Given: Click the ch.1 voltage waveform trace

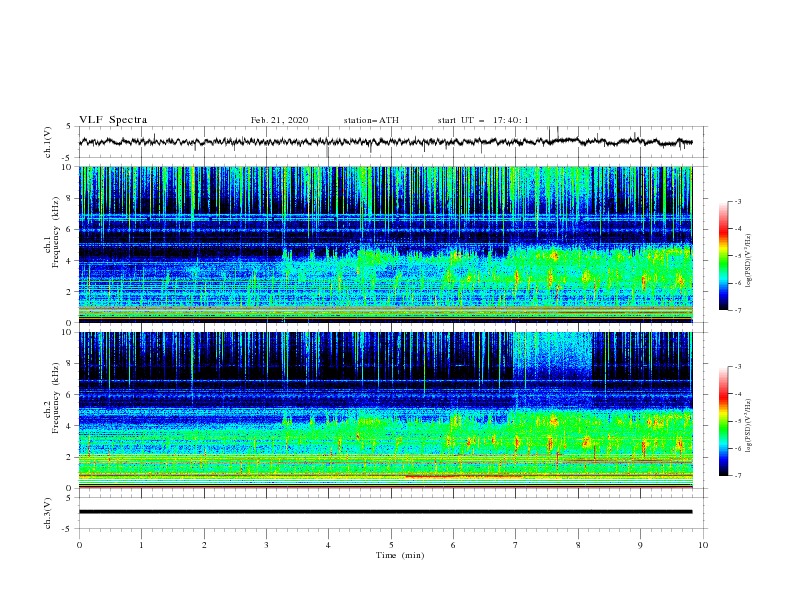Looking at the screenshot, I should tap(385, 142).
